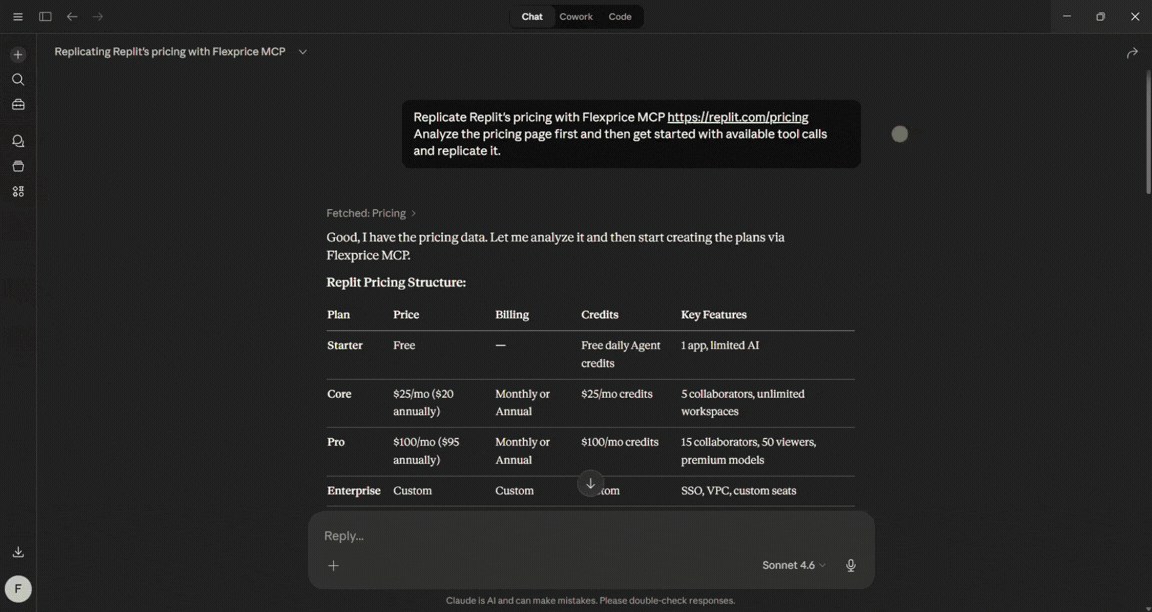Viewport: 1152px width, 612px height.
Task: Switch to the Chat tab
Action: [532, 16]
